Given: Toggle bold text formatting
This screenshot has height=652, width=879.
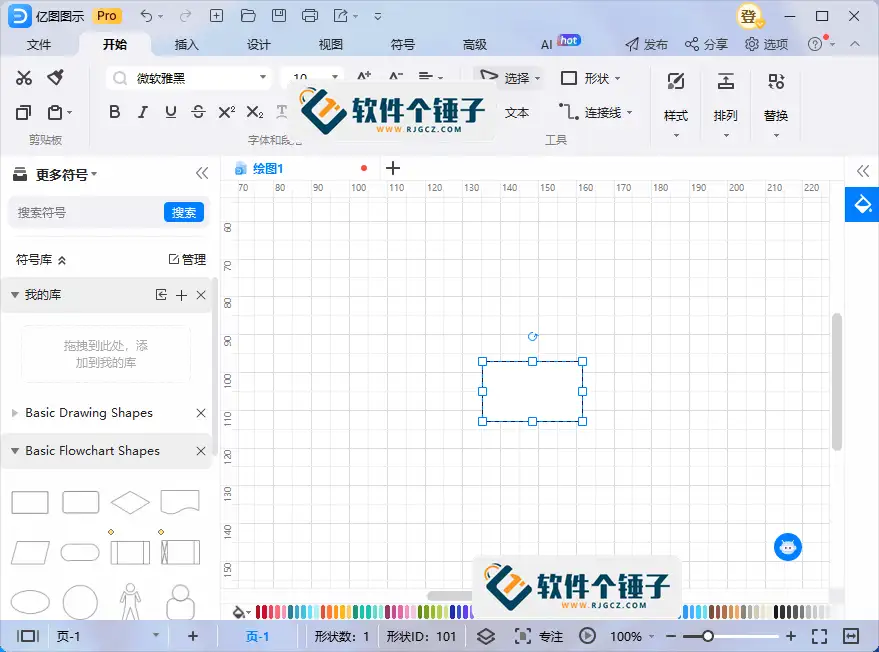Looking at the screenshot, I should click(114, 112).
